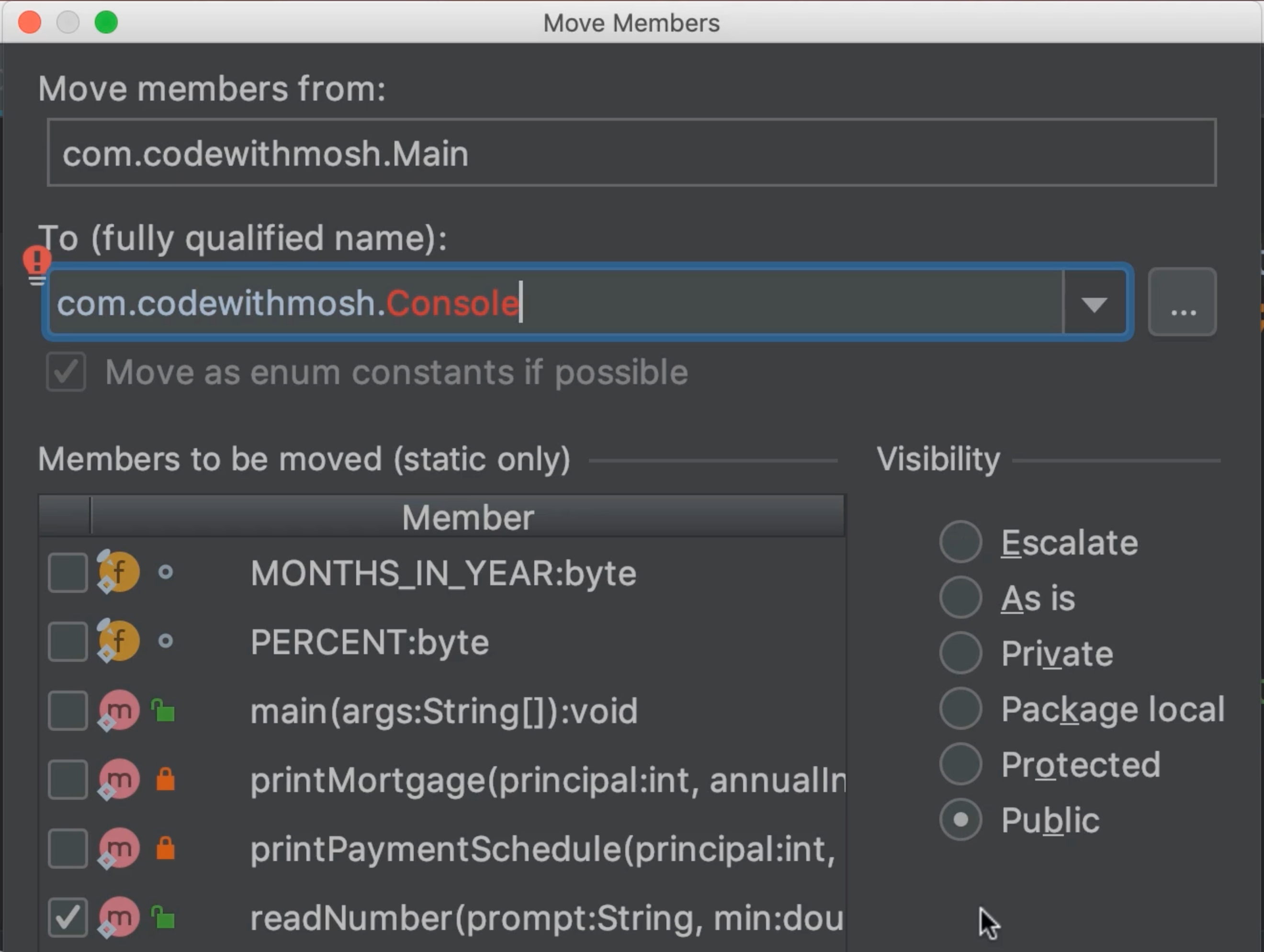Screen dimensions: 1264x952
Task: Click the private lock icon on printPaymentSchedule
Action: (x=165, y=849)
